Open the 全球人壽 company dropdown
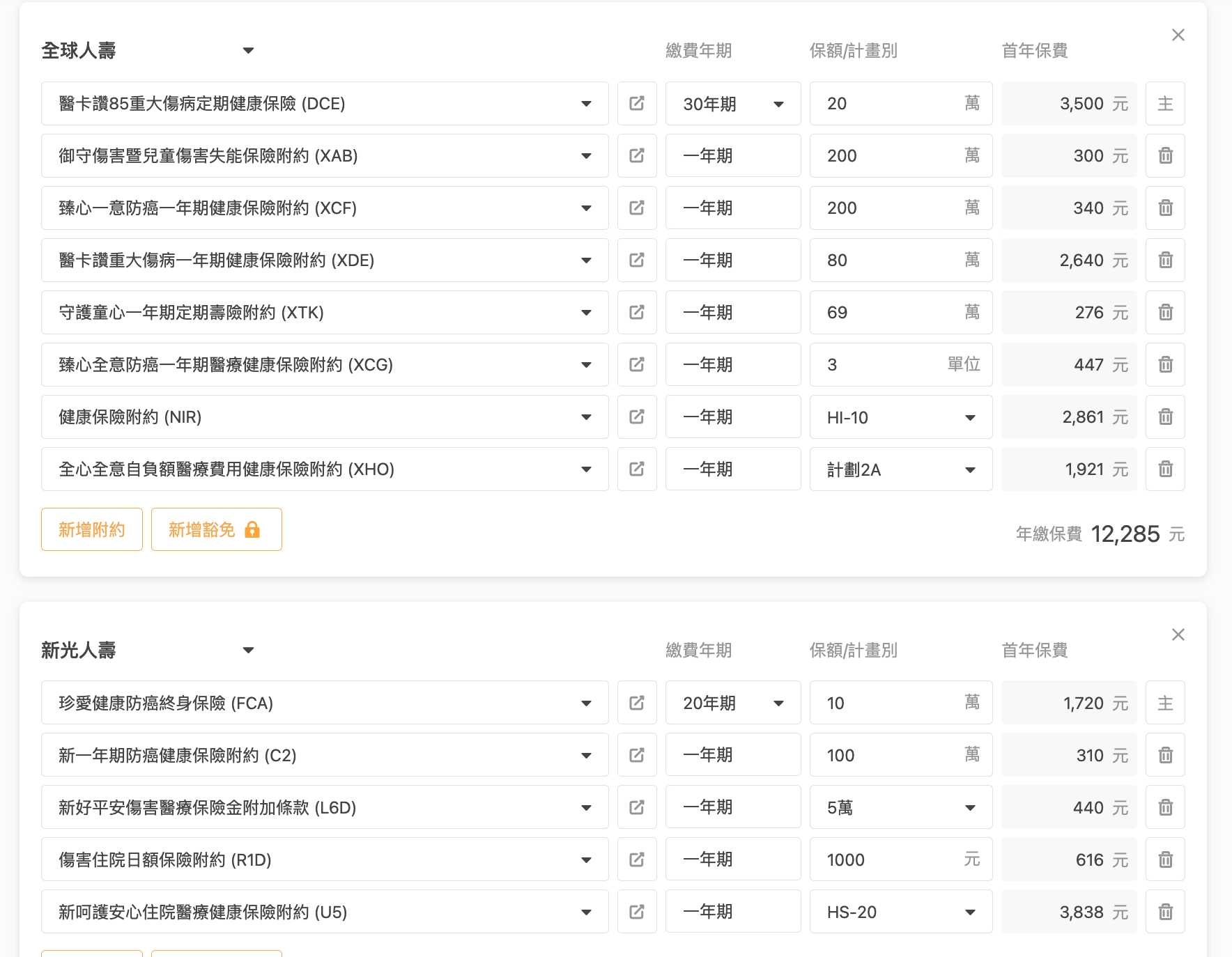Image resolution: width=1232 pixels, height=957 pixels. [x=148, y=51]
